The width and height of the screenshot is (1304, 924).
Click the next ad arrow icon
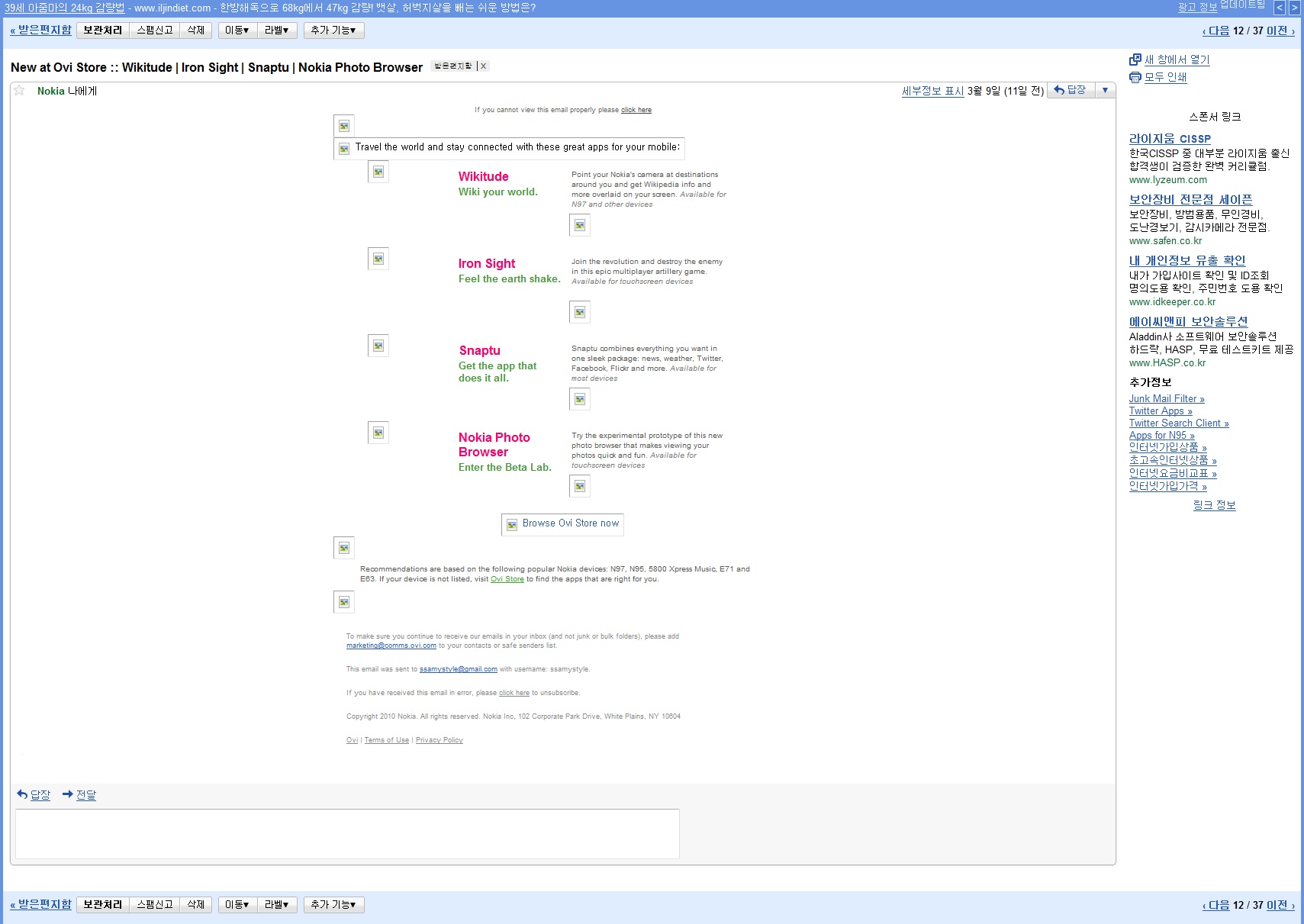[x=1295, y=8]
